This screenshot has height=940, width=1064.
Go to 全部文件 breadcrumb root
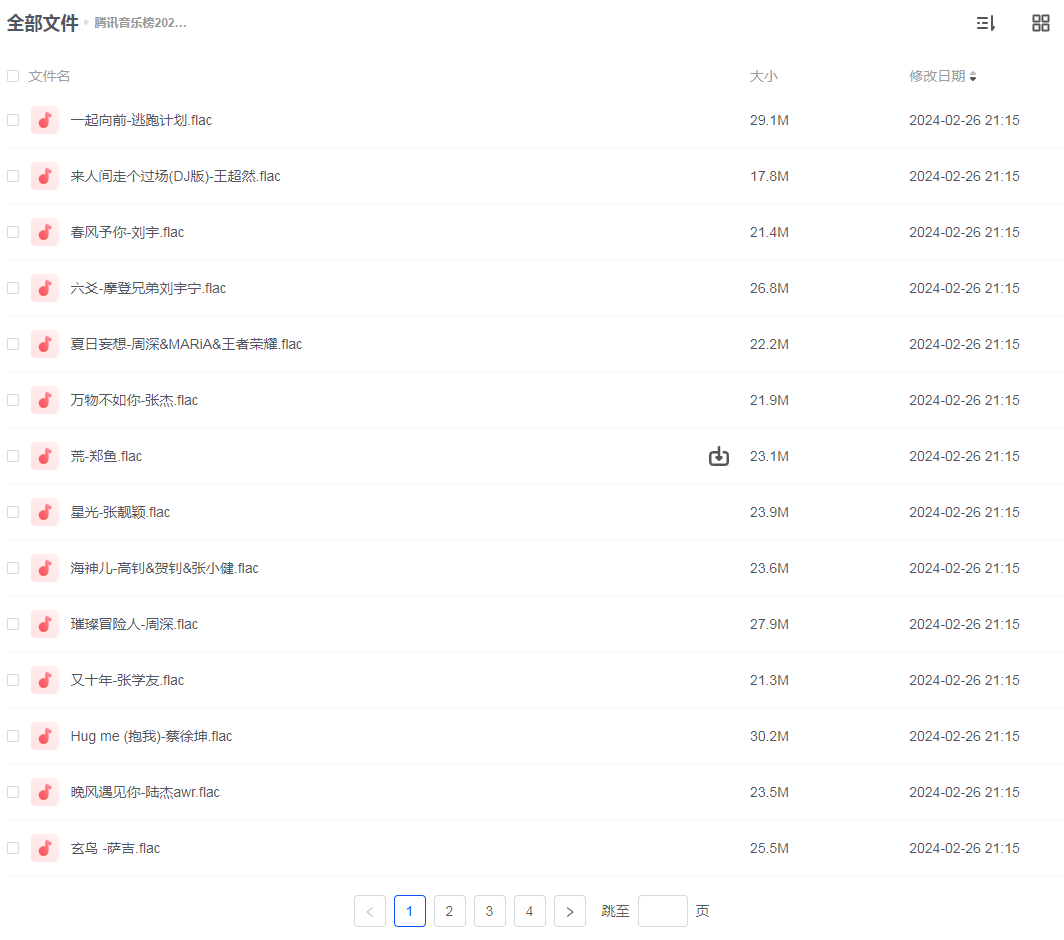[x=43, y=23]
